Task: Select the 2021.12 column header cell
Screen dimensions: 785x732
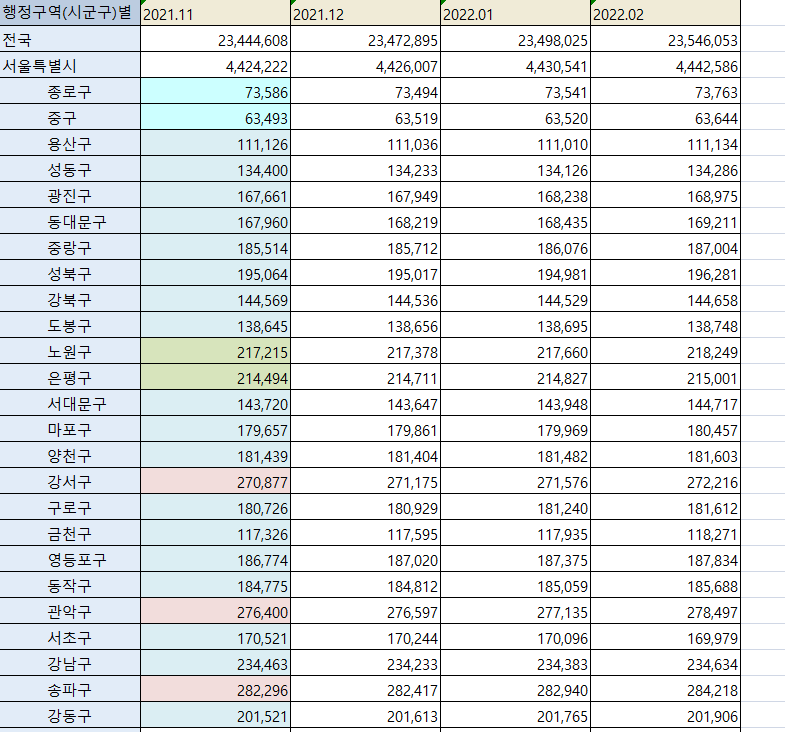Action: point(365,13)
